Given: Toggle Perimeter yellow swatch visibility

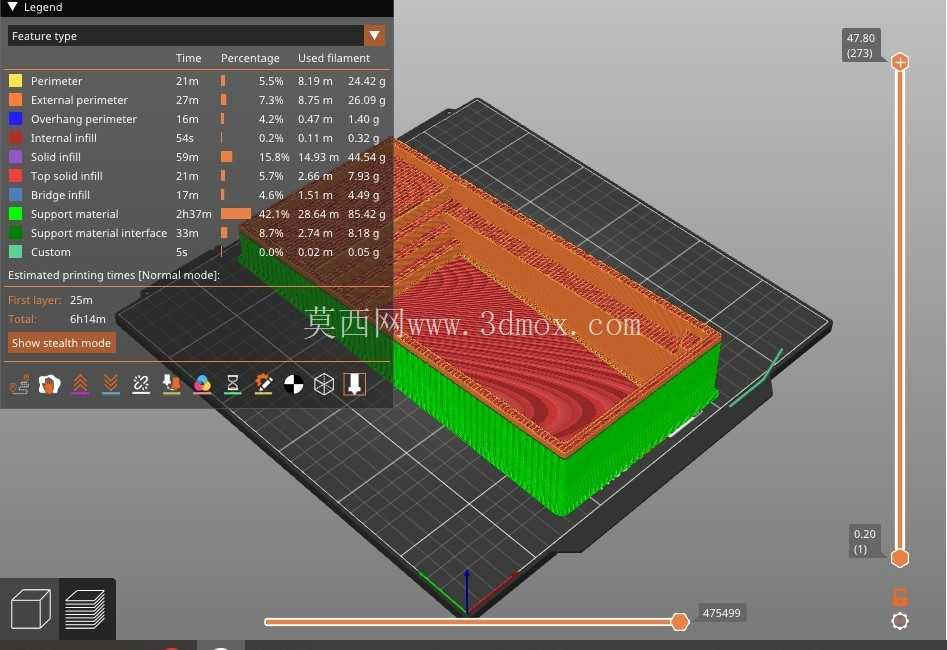Looking at the screenshot, I should pyautogui.click(x=16, y=81).
